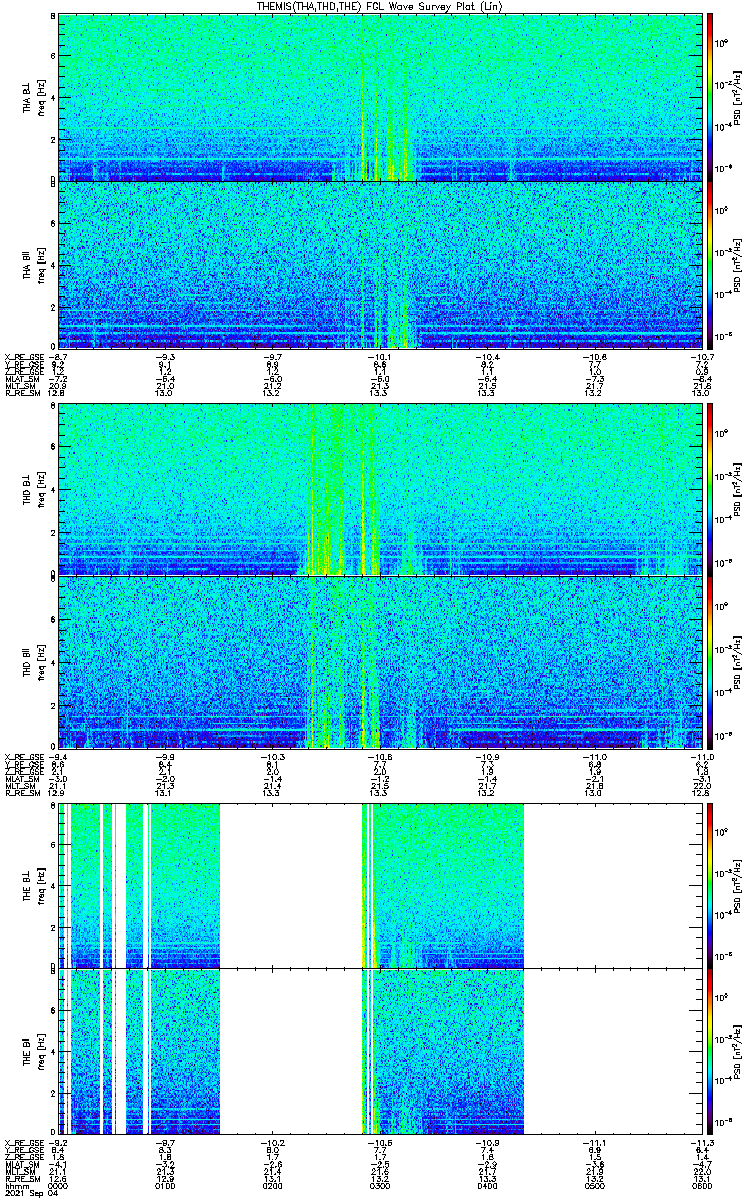Viewport: 750px width, 1200px height.
Task: Open the THA B-parallel spectrogram panel
Action: [x=379, y=265]
